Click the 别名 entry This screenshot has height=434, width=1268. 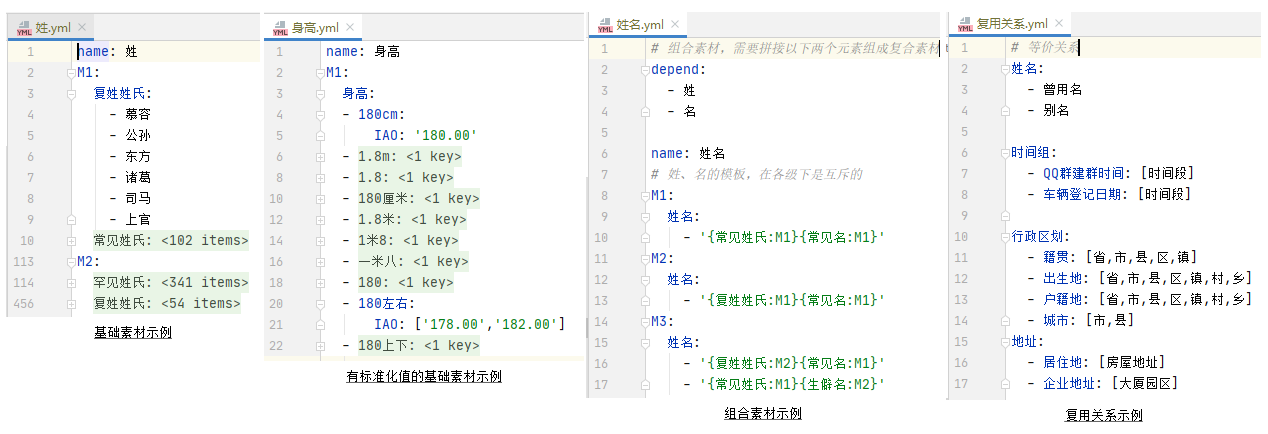pos(1056,111)
